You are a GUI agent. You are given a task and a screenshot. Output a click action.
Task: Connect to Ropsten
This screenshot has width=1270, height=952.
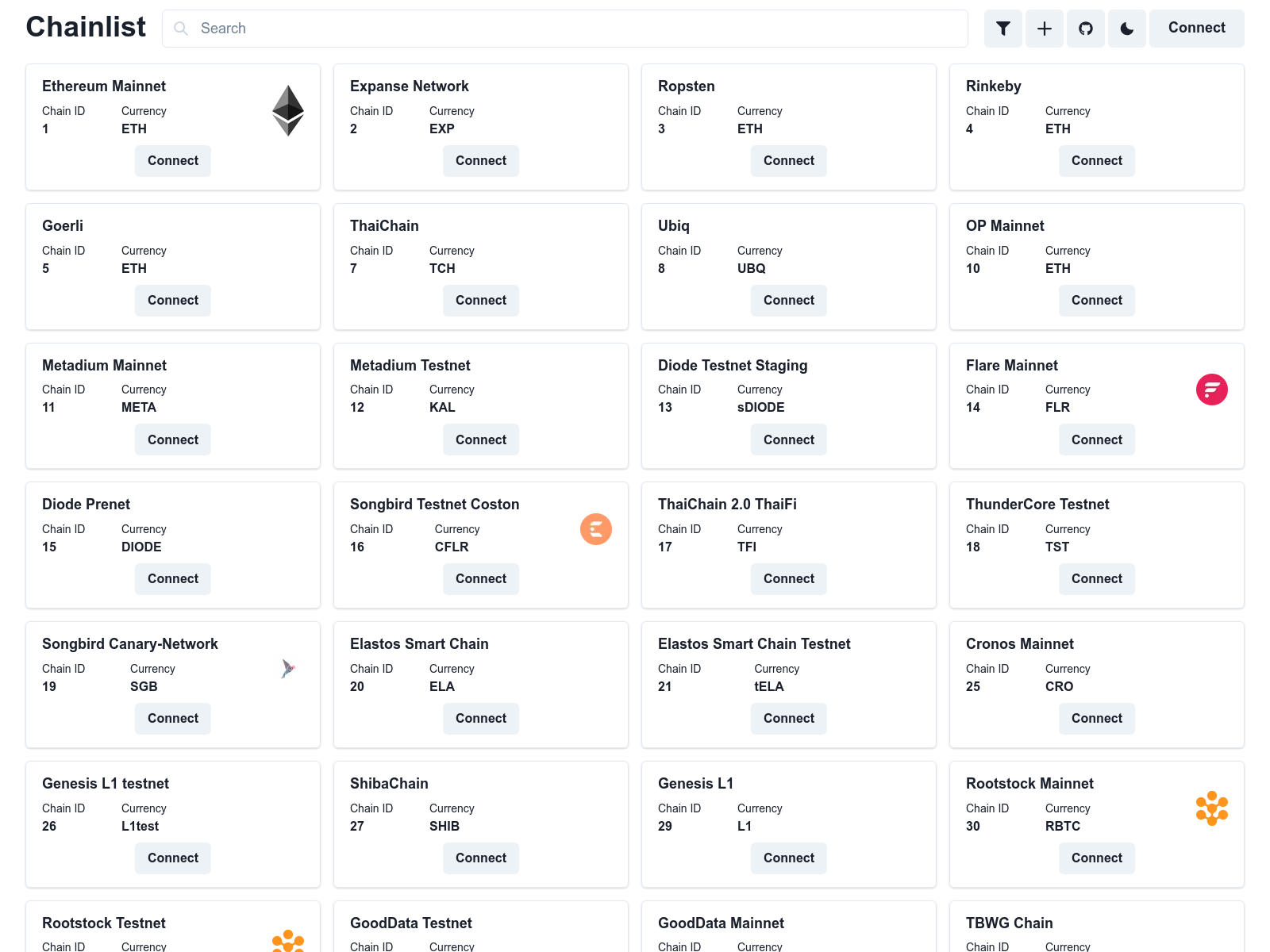click(x=789, y=161)
